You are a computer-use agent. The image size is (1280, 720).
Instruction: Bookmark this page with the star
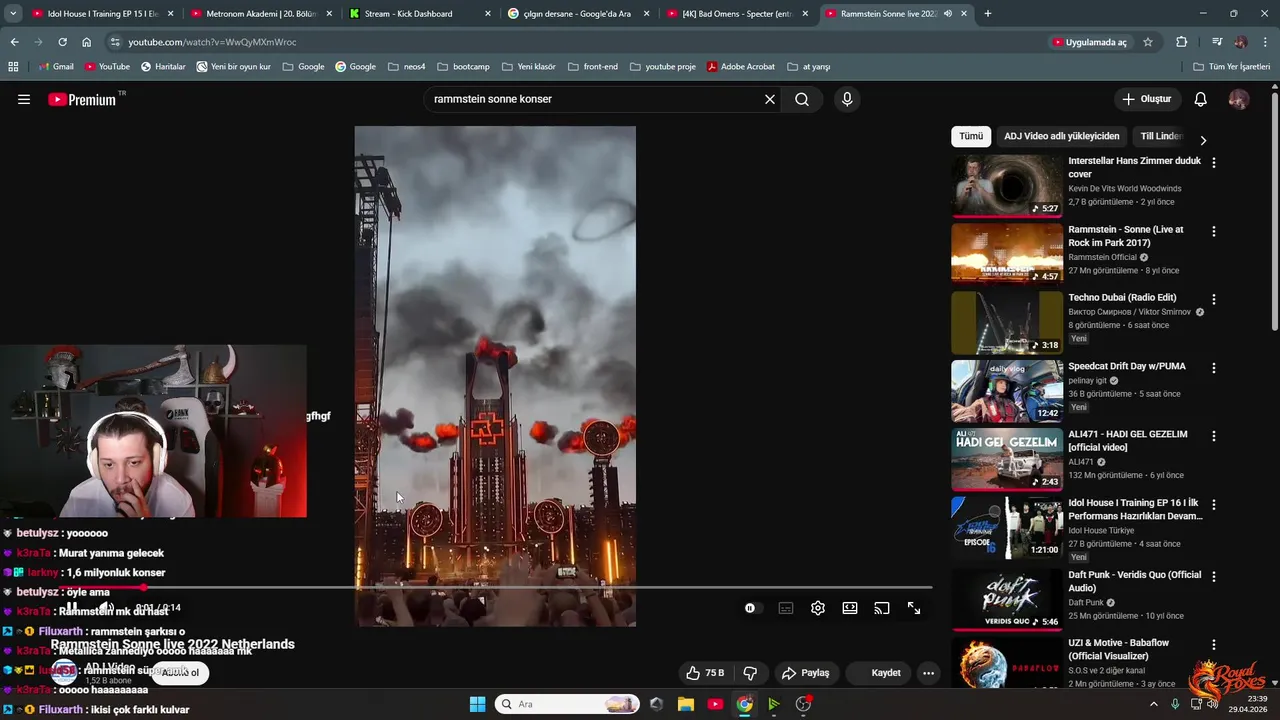click(1148, 42)
